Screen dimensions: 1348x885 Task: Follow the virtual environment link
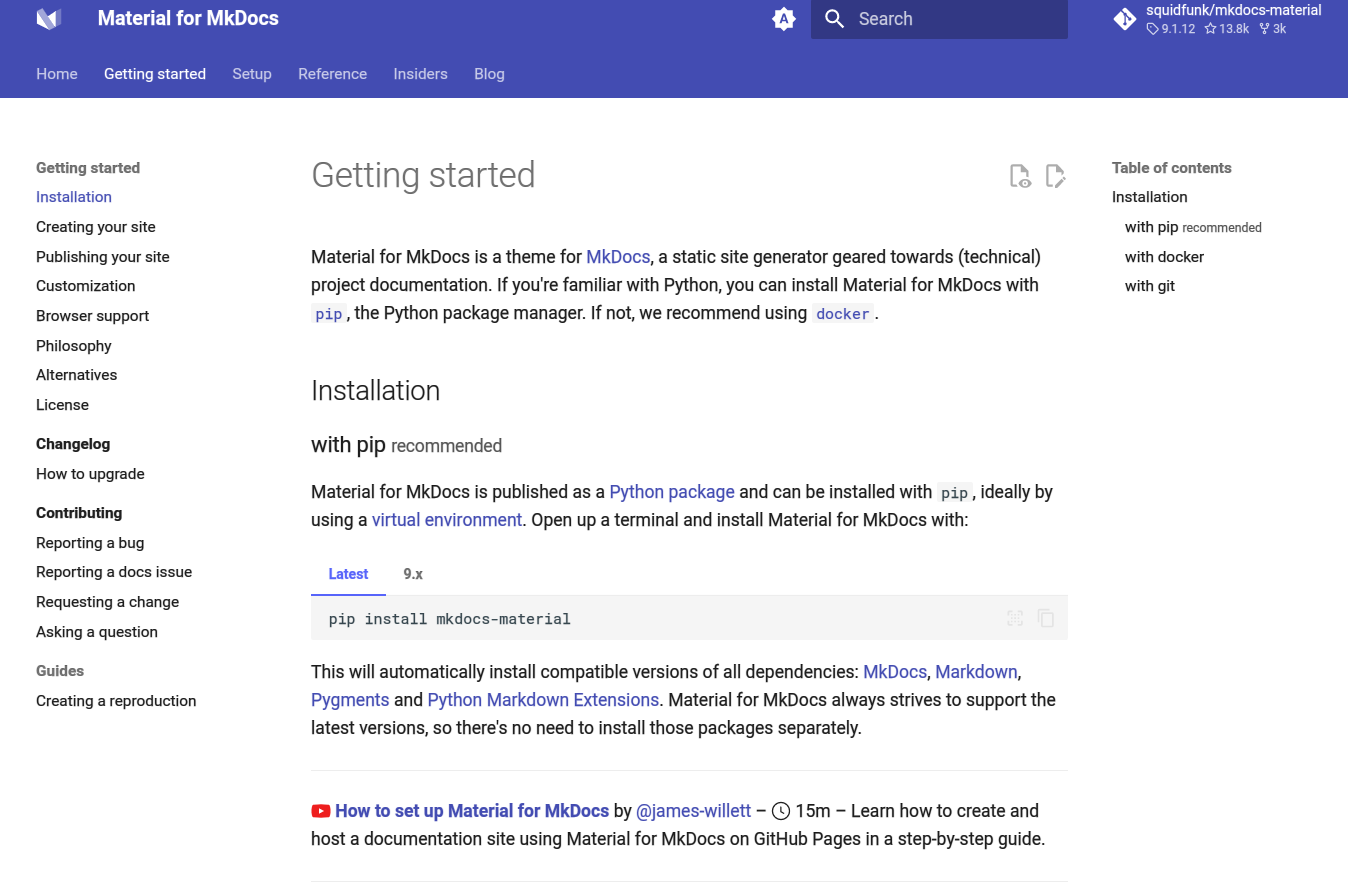coord(446,519)
